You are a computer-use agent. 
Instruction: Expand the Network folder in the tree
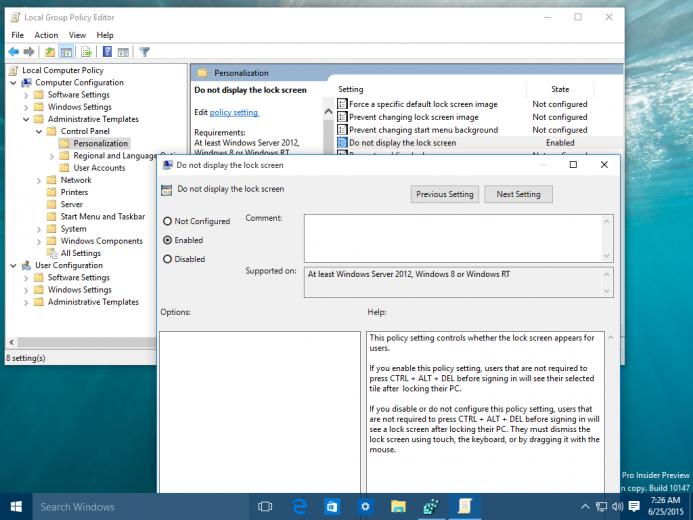(x=39, y=180)
